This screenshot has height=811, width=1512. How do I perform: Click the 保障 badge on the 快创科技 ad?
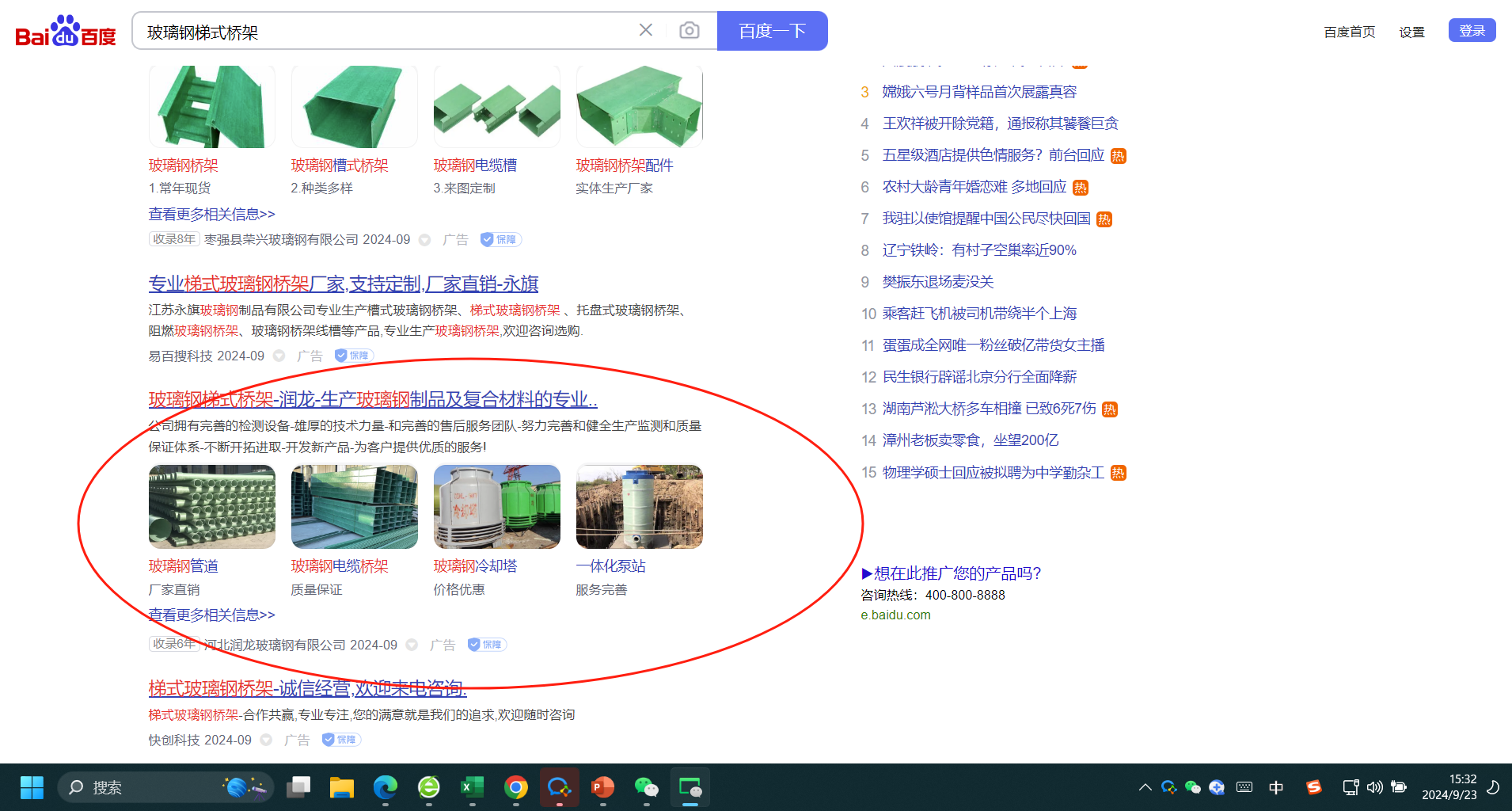click(x=341, y=740)
